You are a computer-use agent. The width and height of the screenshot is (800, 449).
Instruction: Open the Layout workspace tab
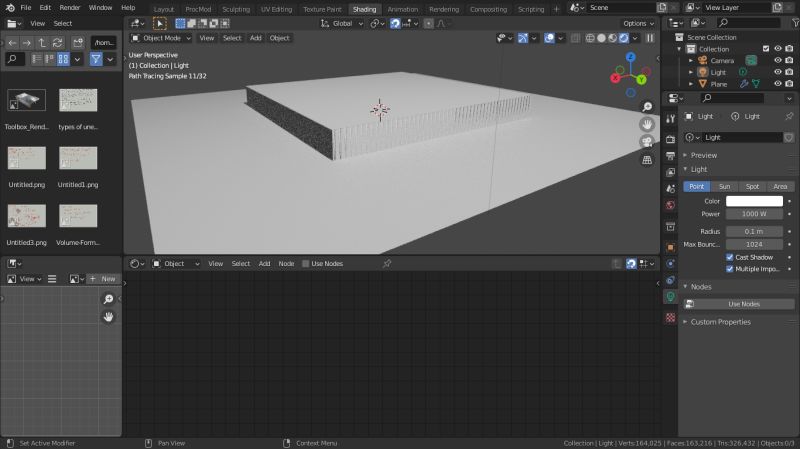[x=164, y=9]
